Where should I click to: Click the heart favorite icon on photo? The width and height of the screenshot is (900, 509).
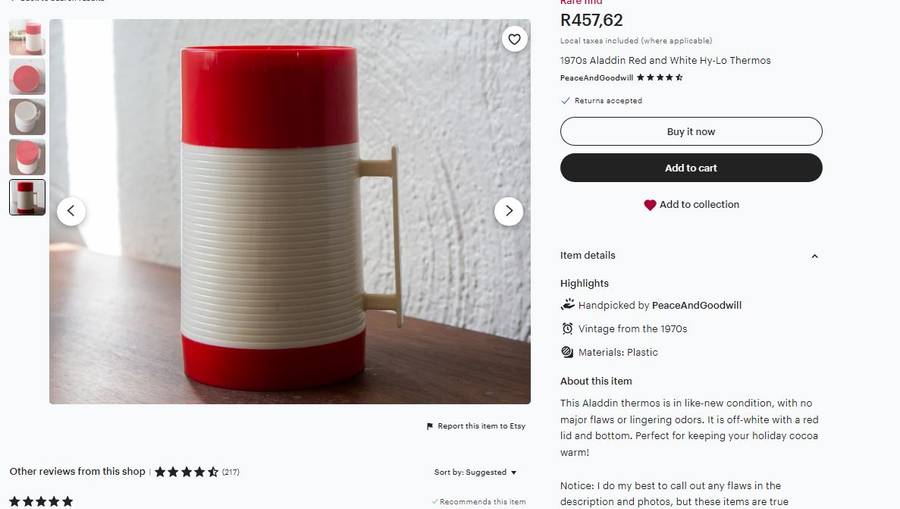514,40
